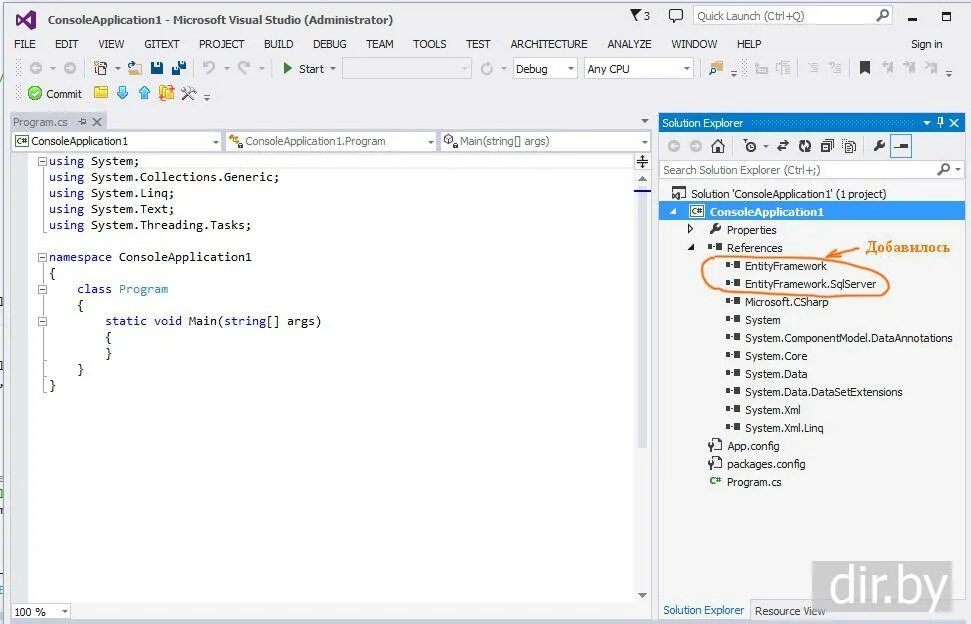This screenshot has width=971, height=624.
Task: Open the ARCHITECTURE menu
Action: (x=549, y=44)
